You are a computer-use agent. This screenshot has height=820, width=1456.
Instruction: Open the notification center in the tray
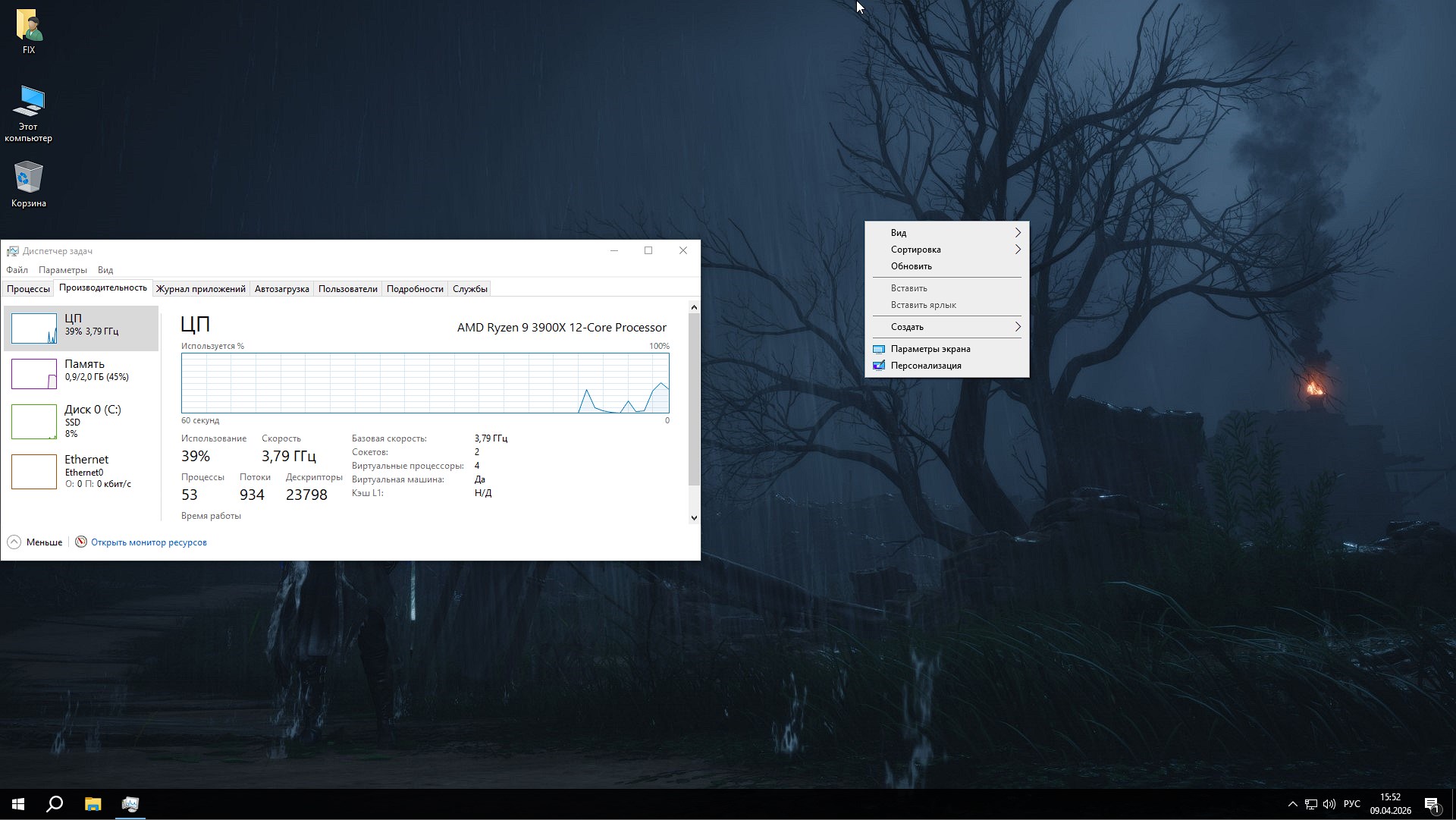(1433, 804)
